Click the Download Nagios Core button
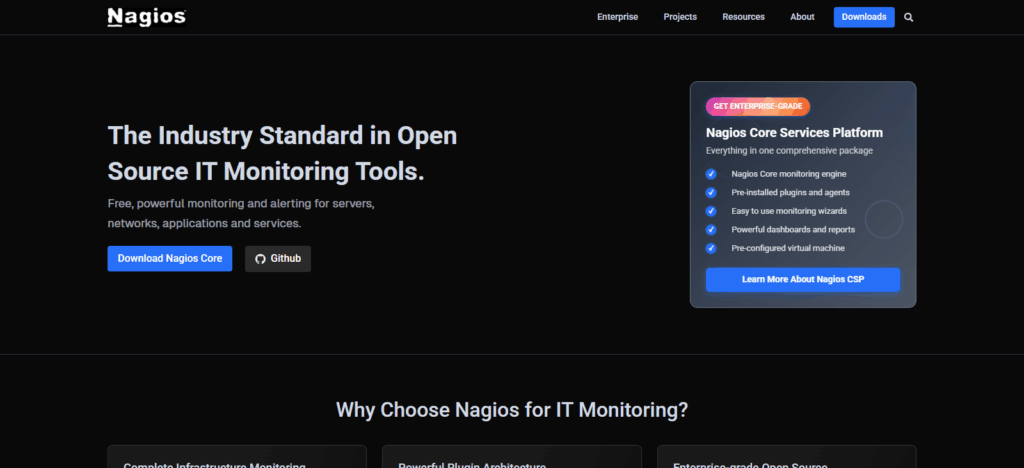The width and height of the screenshot is (1024, 468). (170, 259)
